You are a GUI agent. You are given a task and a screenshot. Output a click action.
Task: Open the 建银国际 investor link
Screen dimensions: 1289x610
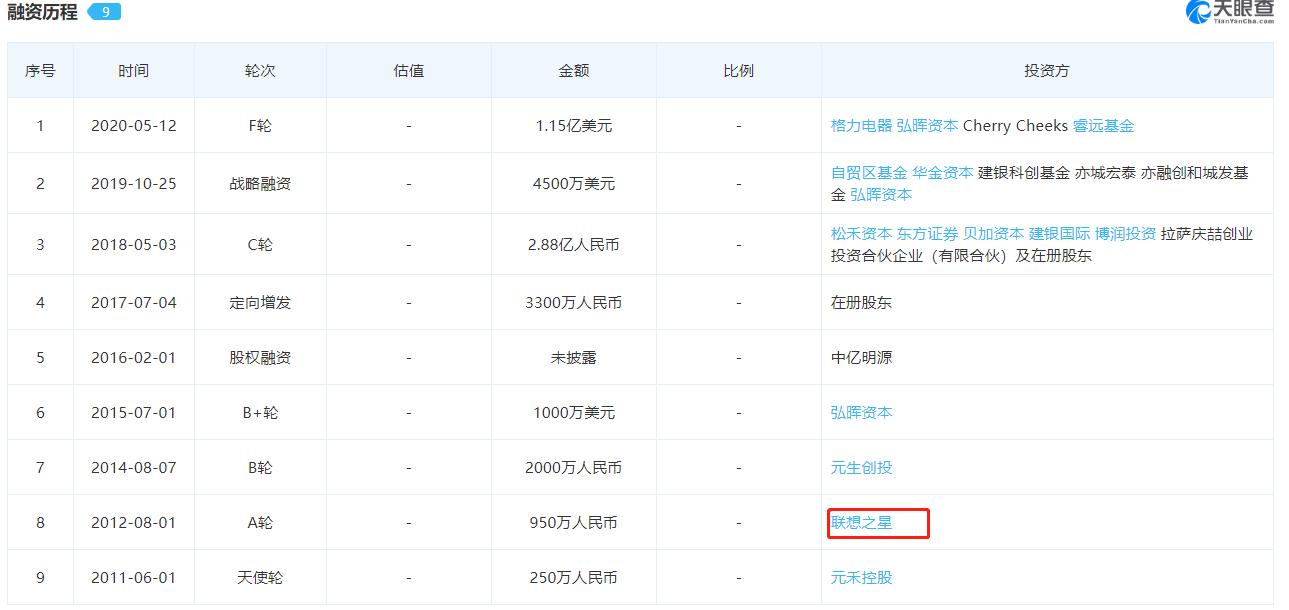[1059, 234]
